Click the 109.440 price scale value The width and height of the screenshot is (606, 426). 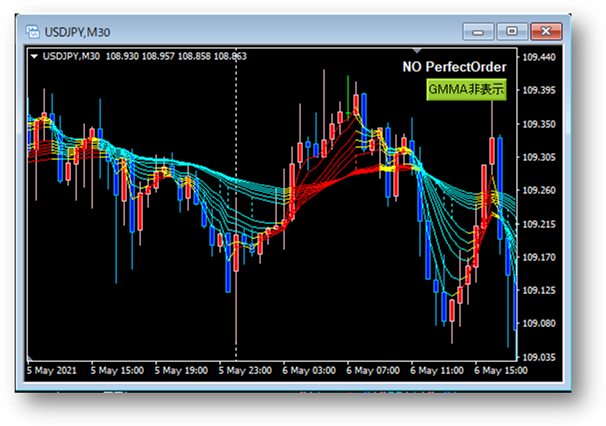point(539,57)
